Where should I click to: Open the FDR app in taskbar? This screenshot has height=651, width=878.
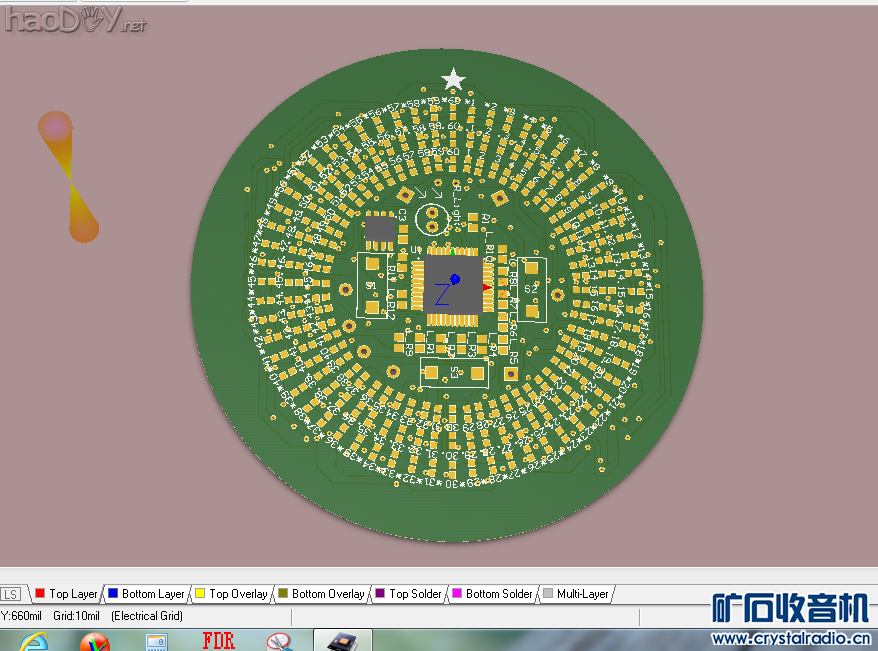click(x=218, y=640)
